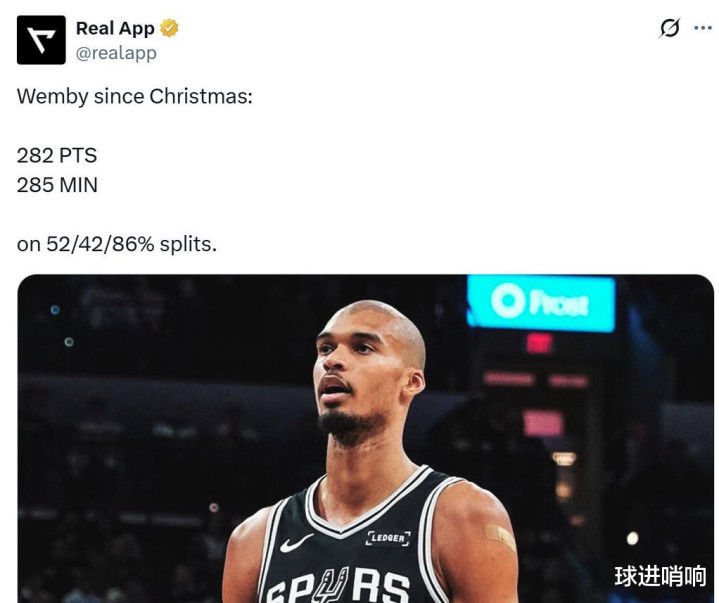Click the Chinese watermark text
This screenshot has height=603, width=719.
point(660,576)
